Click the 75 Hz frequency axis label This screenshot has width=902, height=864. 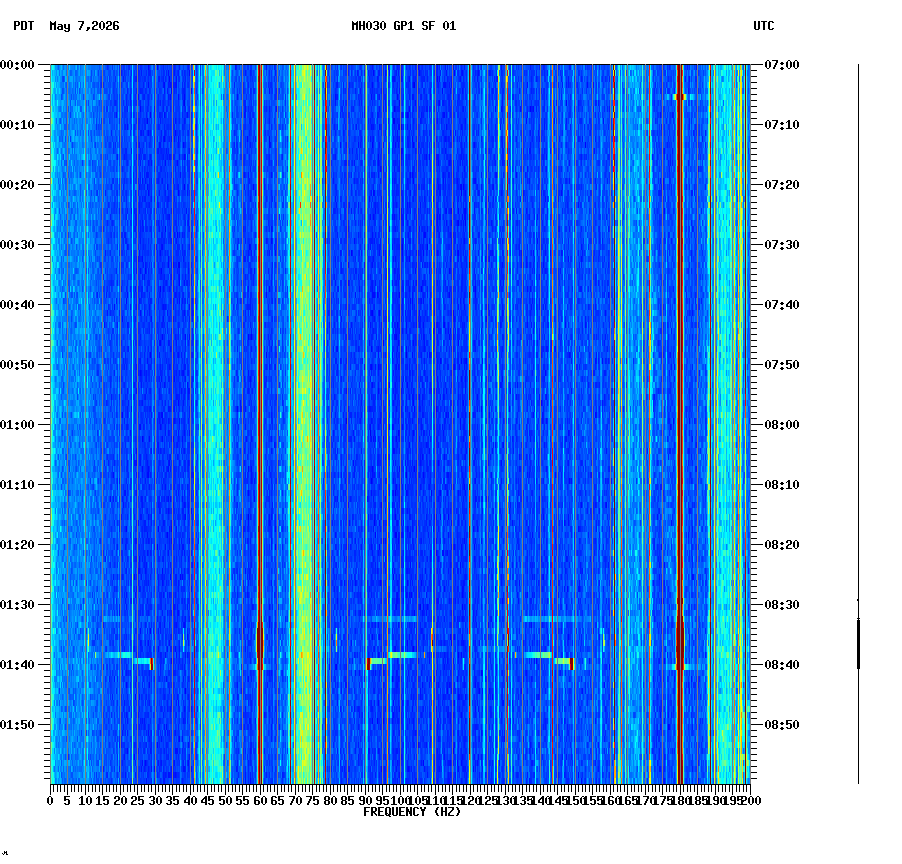tap(312, 801)
